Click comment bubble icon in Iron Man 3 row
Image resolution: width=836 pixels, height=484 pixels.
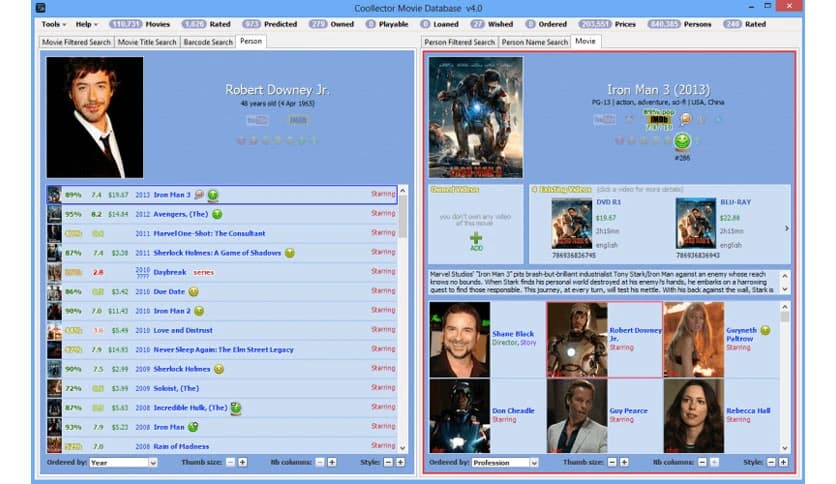click(x=199, y=195)
